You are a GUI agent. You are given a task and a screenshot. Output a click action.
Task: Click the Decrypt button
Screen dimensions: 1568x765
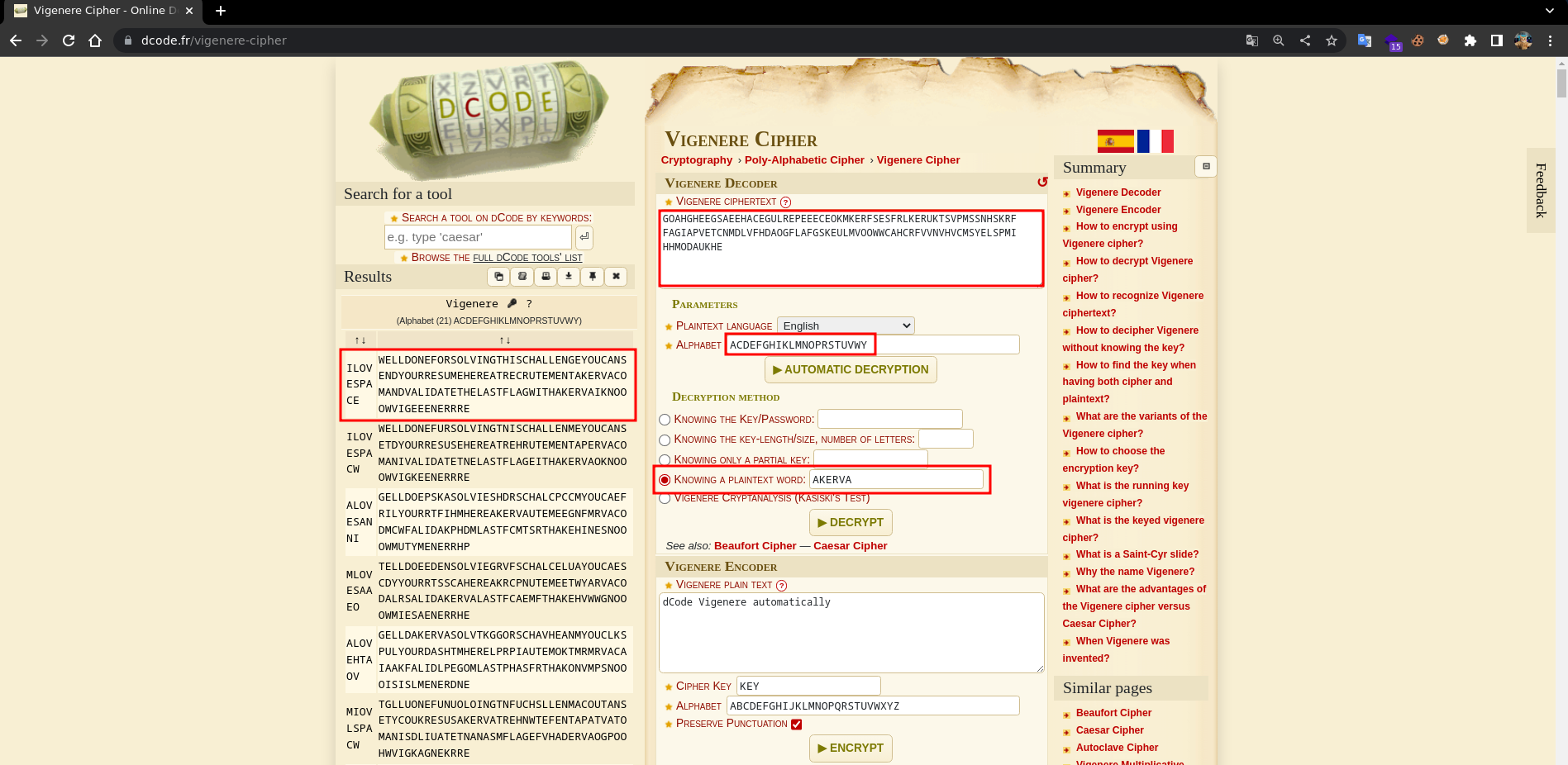tap(850, 522)
